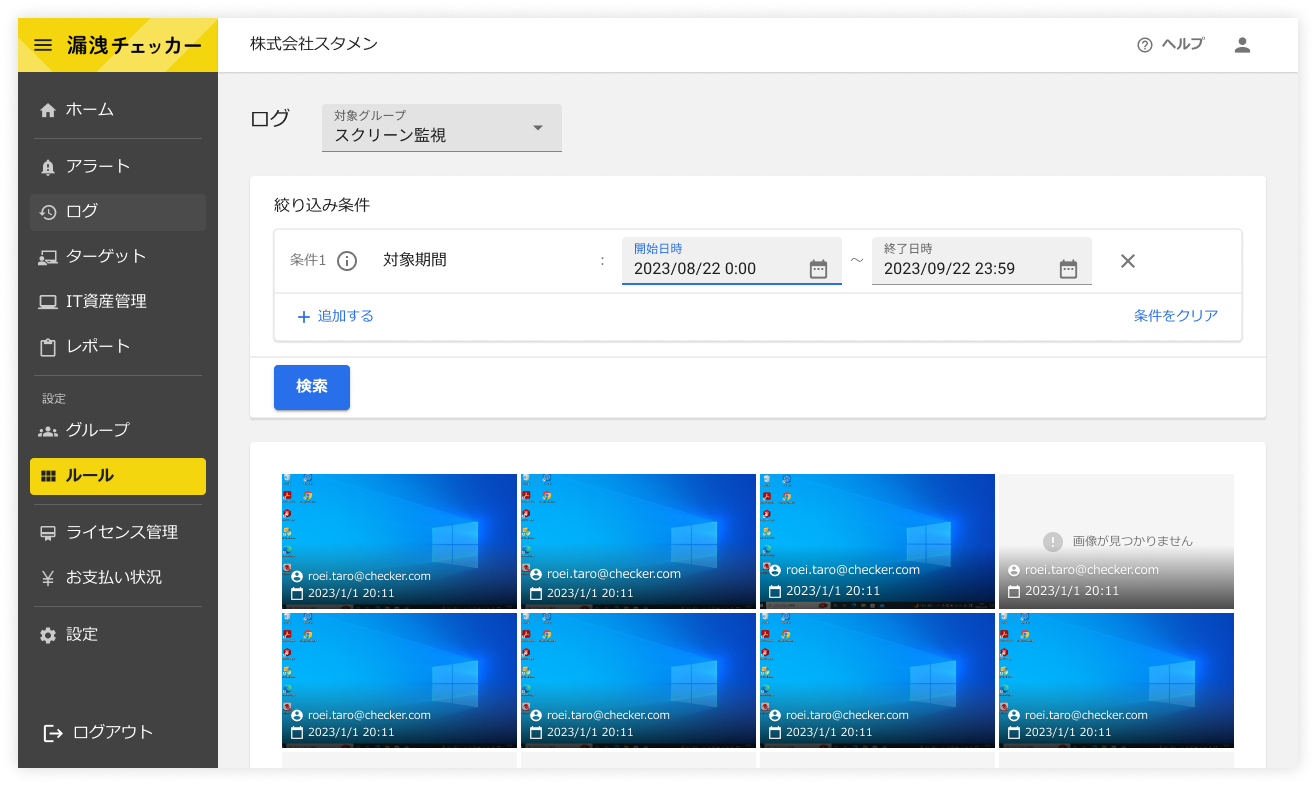Click the target computer icon
Viewport: 1316px width, 786px height.
coord(47,257)
